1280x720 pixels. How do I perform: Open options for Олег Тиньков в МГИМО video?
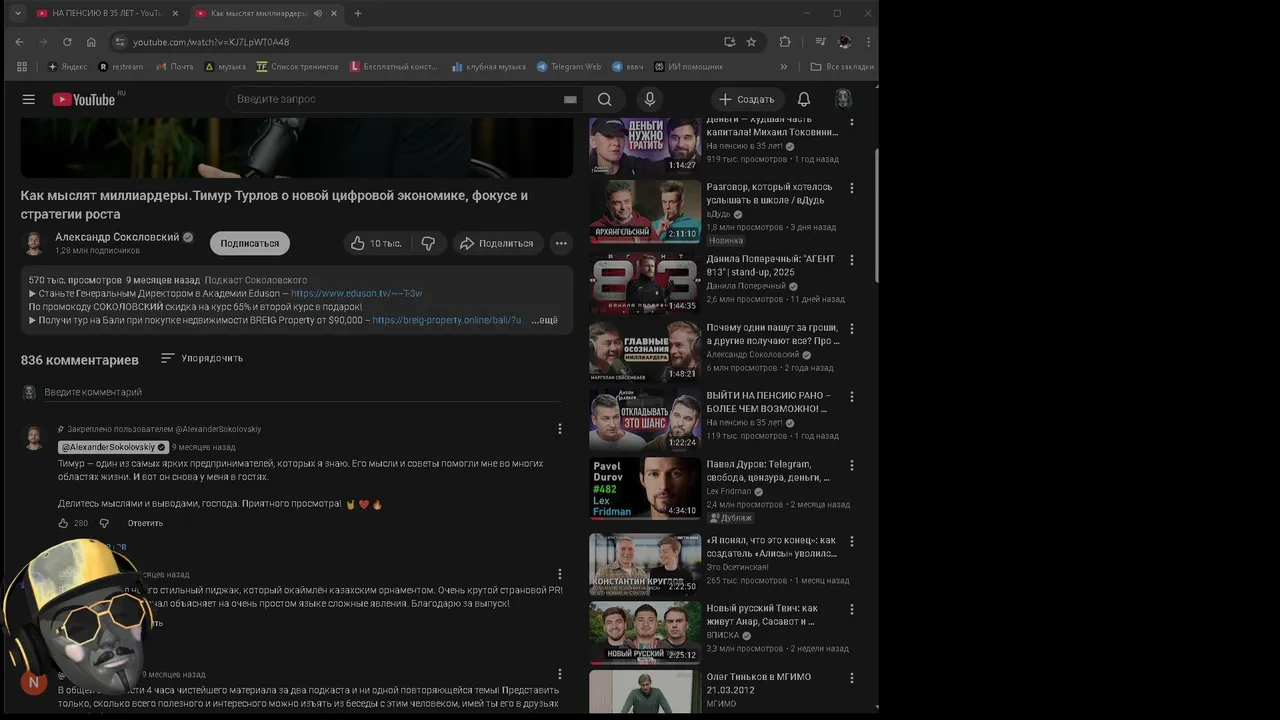click(852, 678)
